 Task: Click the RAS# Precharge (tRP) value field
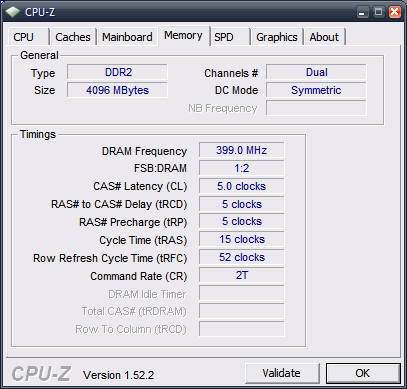point(242,222)
